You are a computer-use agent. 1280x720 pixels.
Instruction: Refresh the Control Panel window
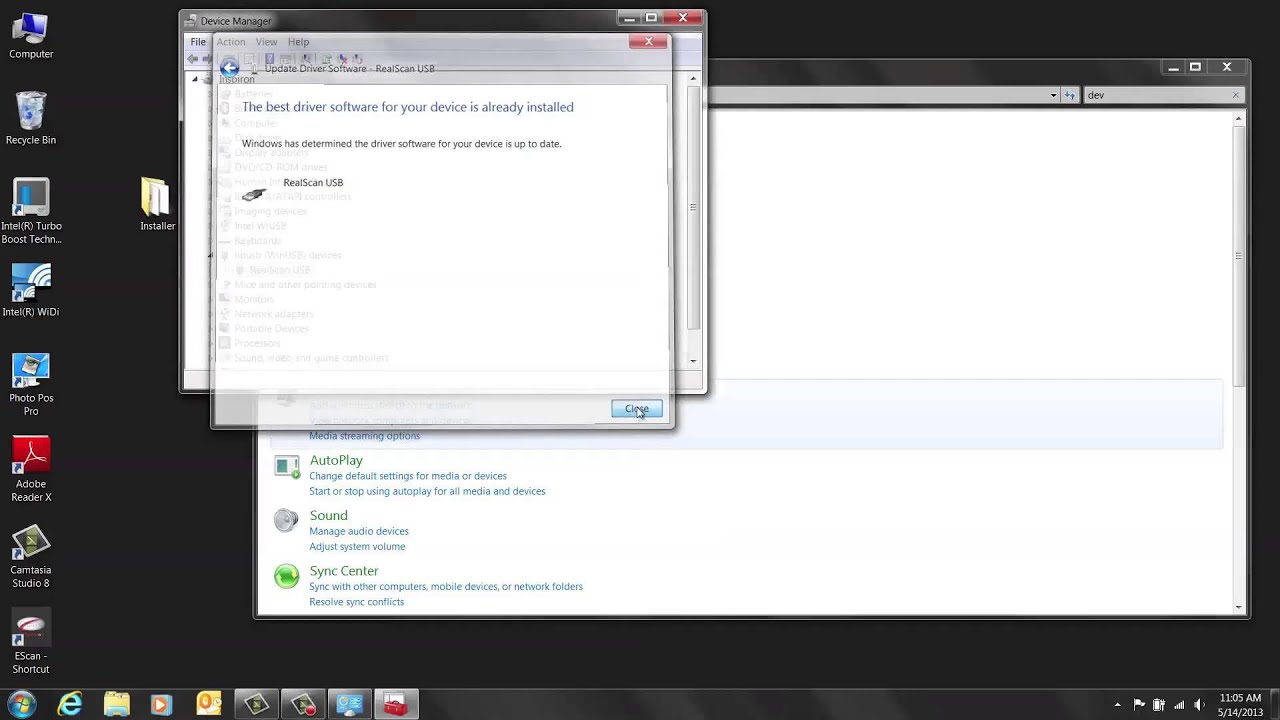click(x=1070, y=95)
